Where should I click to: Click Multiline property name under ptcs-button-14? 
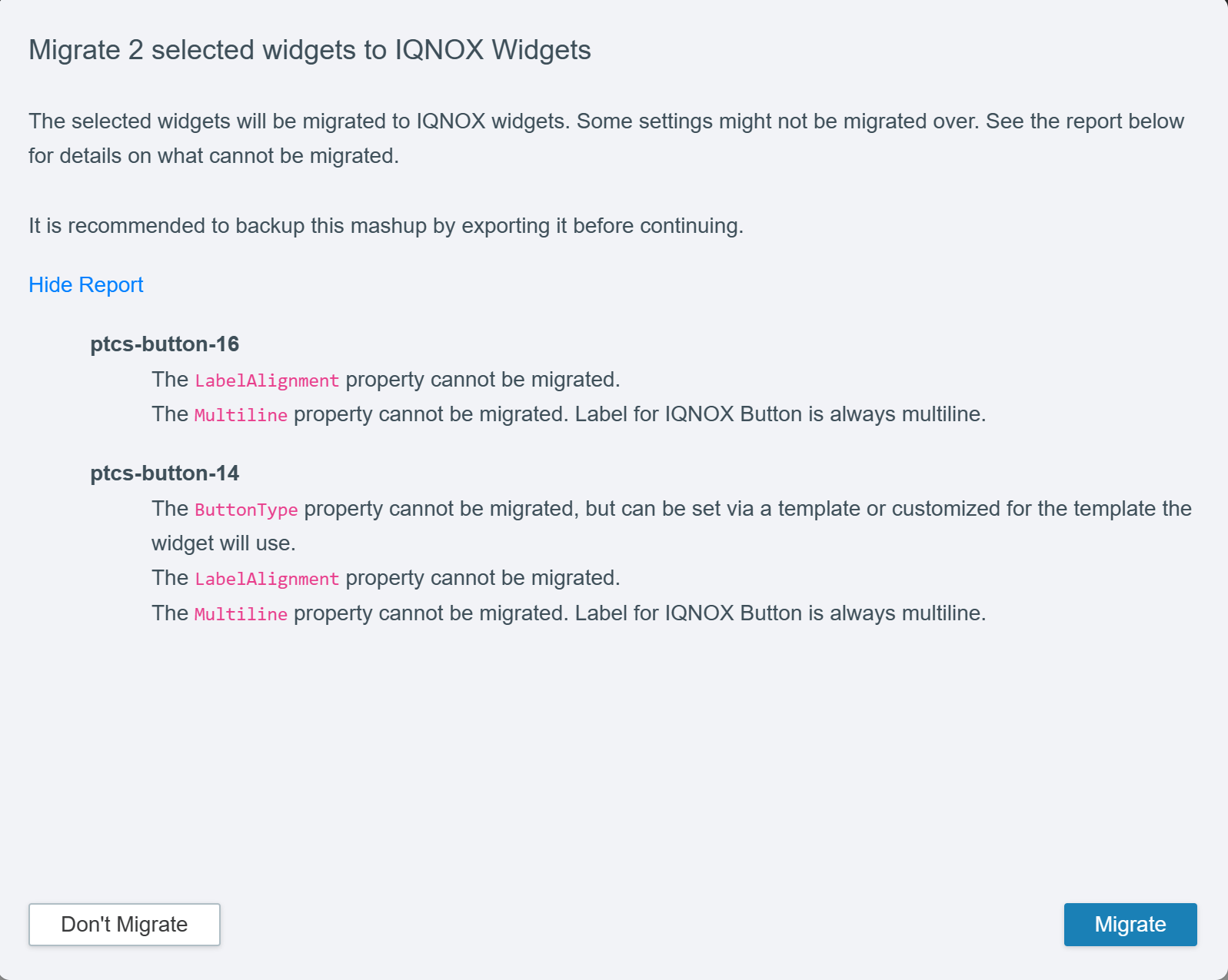(241, 614)
